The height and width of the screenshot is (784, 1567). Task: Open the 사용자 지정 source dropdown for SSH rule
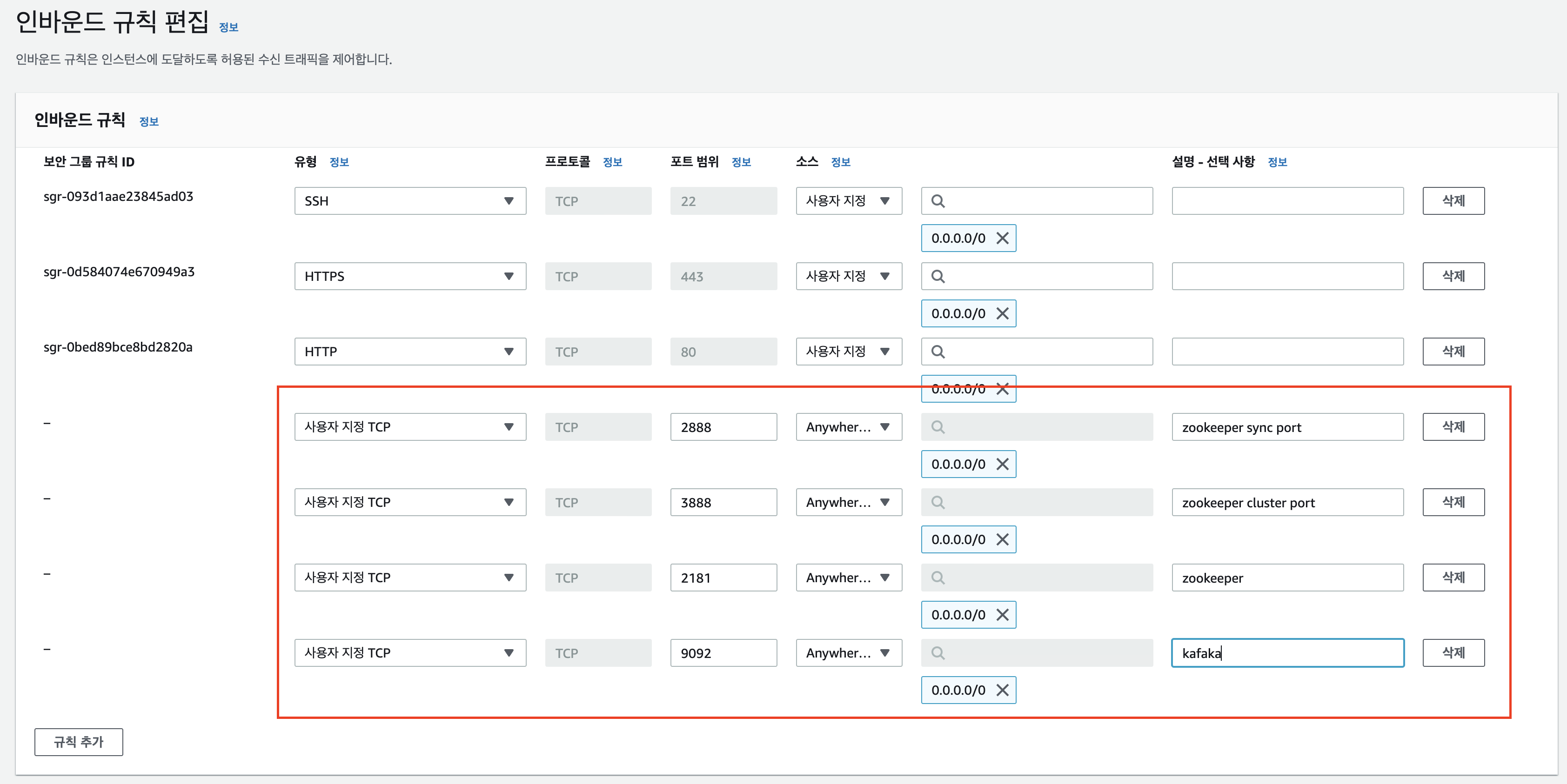(849, 201)
